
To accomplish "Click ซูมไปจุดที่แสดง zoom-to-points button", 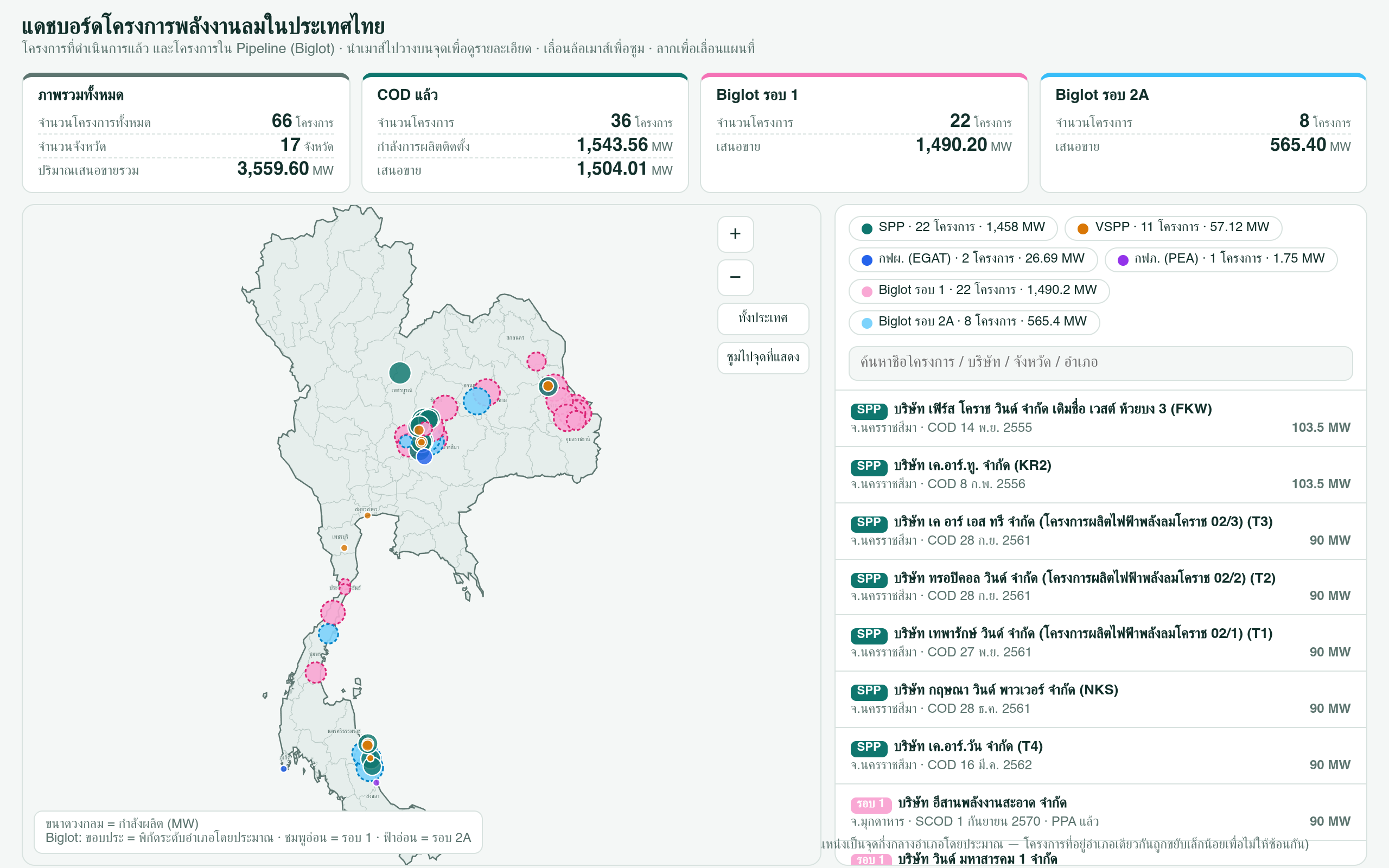I will [x=763, y=358].
